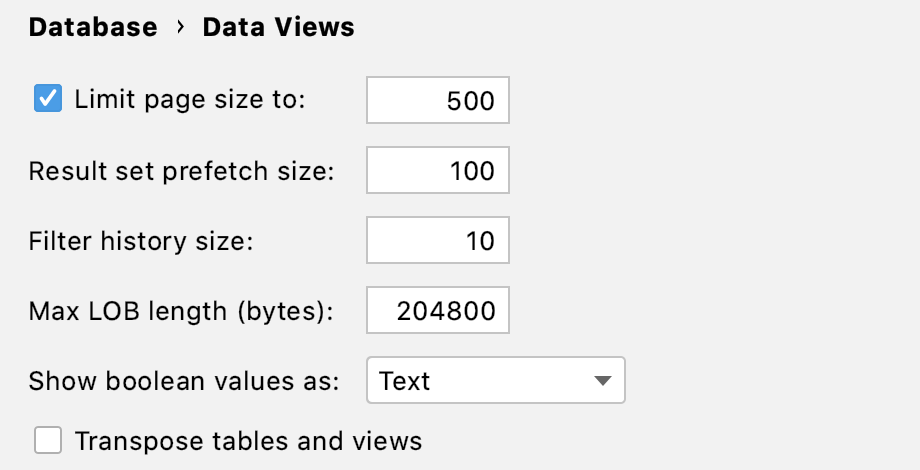Click the 'Limit page size to:' label
This screenshot has height=470, width=920.
tap(190, 100)
